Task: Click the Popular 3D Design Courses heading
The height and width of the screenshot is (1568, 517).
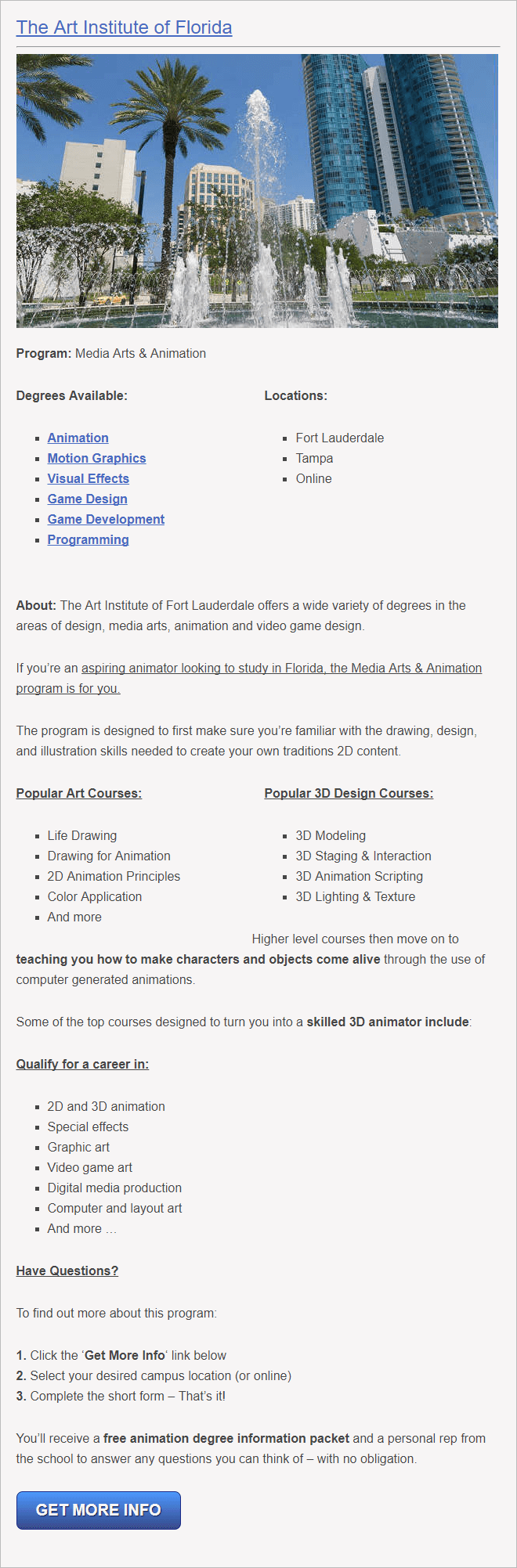Action: pyautogui.click(x=349, y=793)
